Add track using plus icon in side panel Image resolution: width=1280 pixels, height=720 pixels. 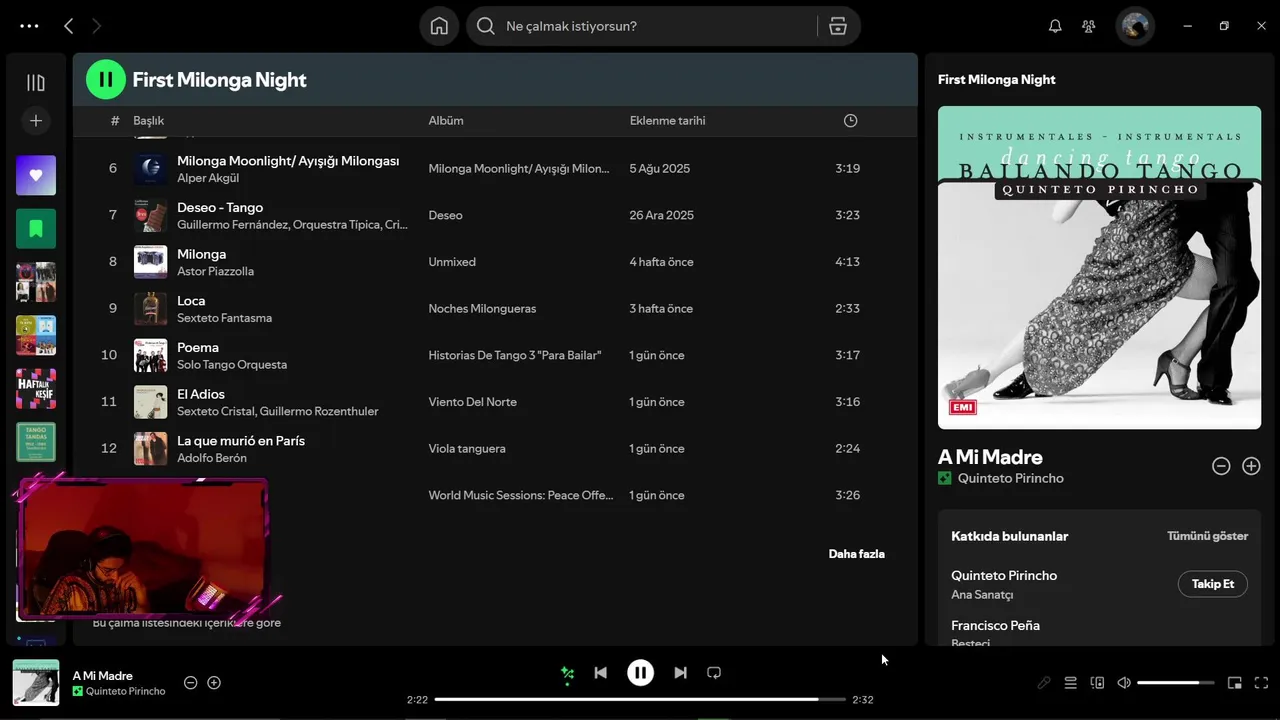1251,466
